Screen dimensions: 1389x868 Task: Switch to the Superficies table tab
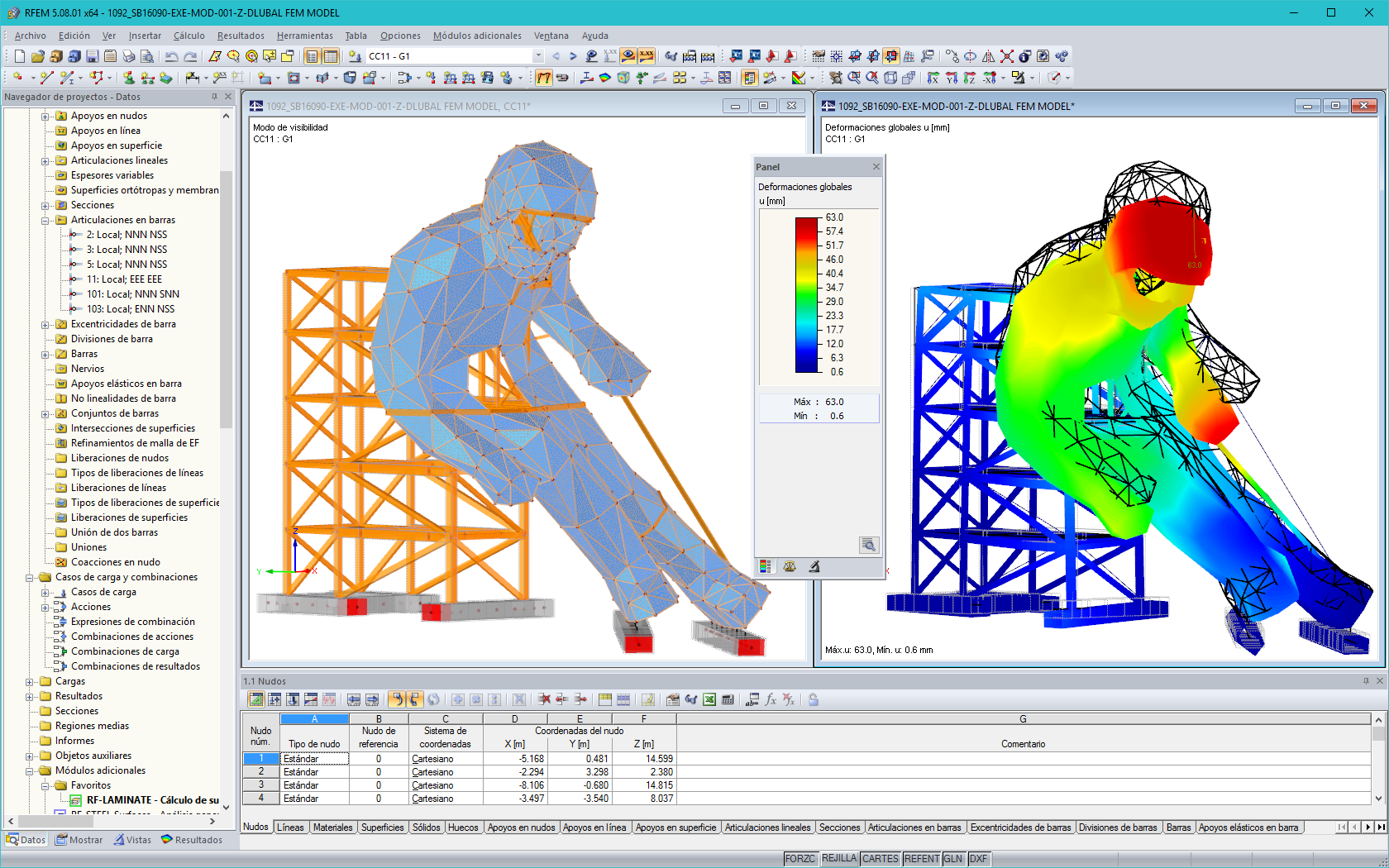click(x=383, y=827)
